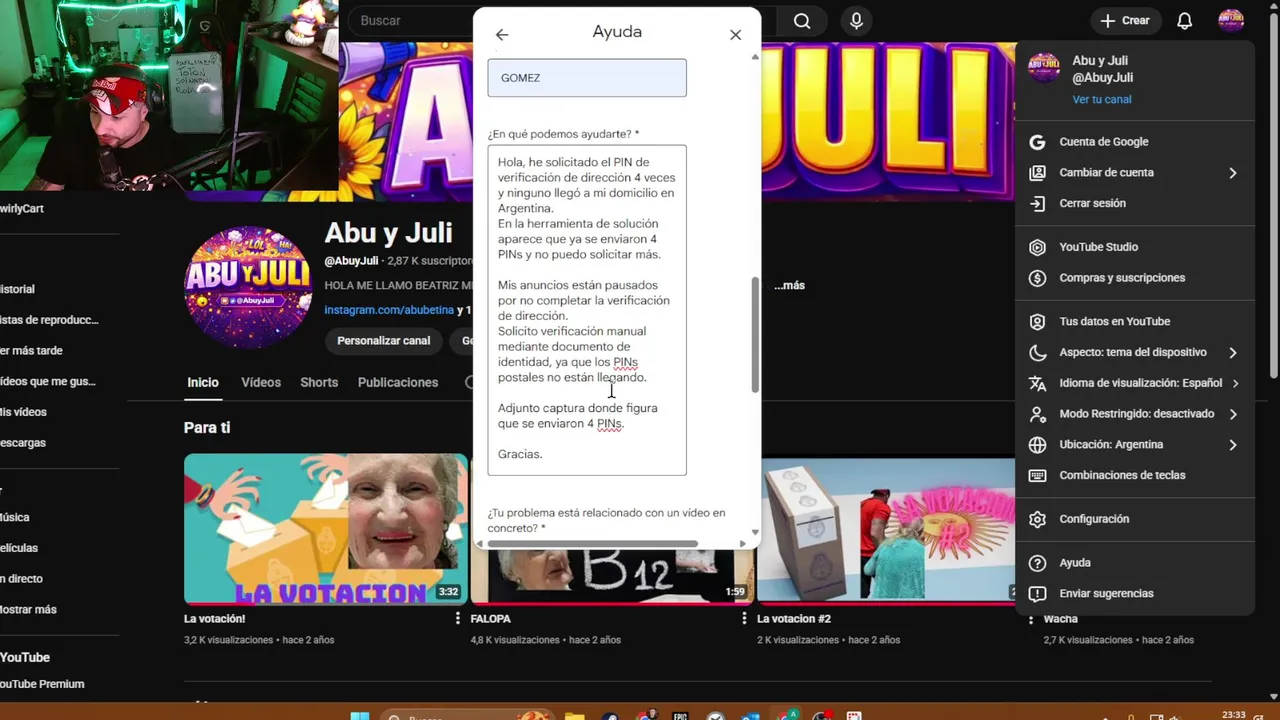This screenshot has width=1280, height=720.
Task: Switch to the Vídeos tab
Action: (x=261, y=383)
